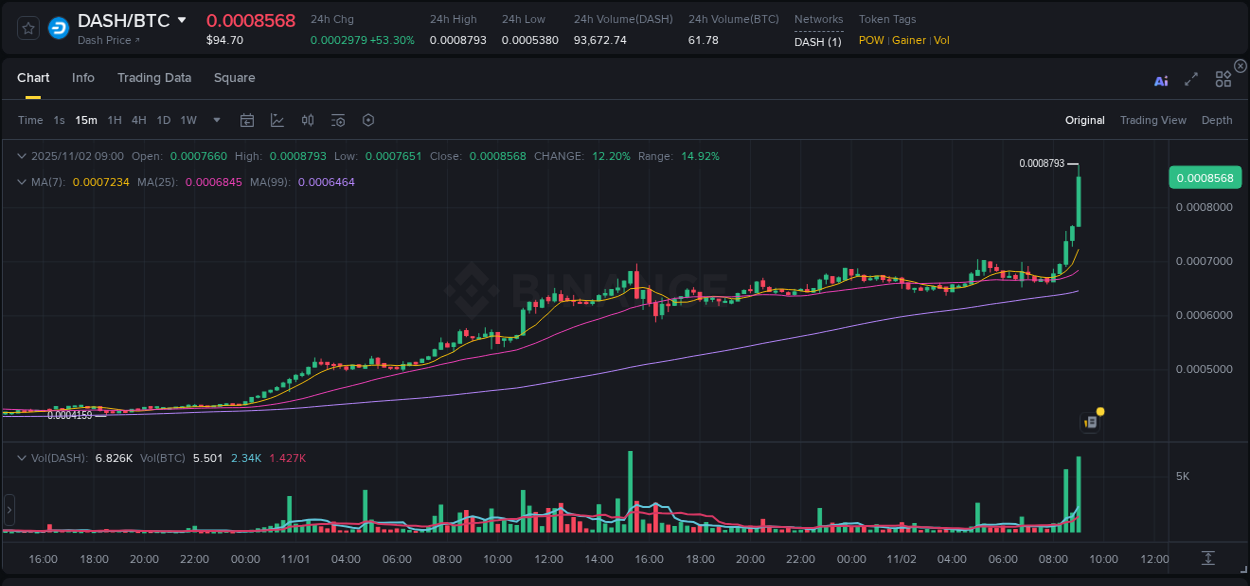Switch to the 1D interval
The height and width of the screenshot is (586, 1250).
(x=163, y=120)
